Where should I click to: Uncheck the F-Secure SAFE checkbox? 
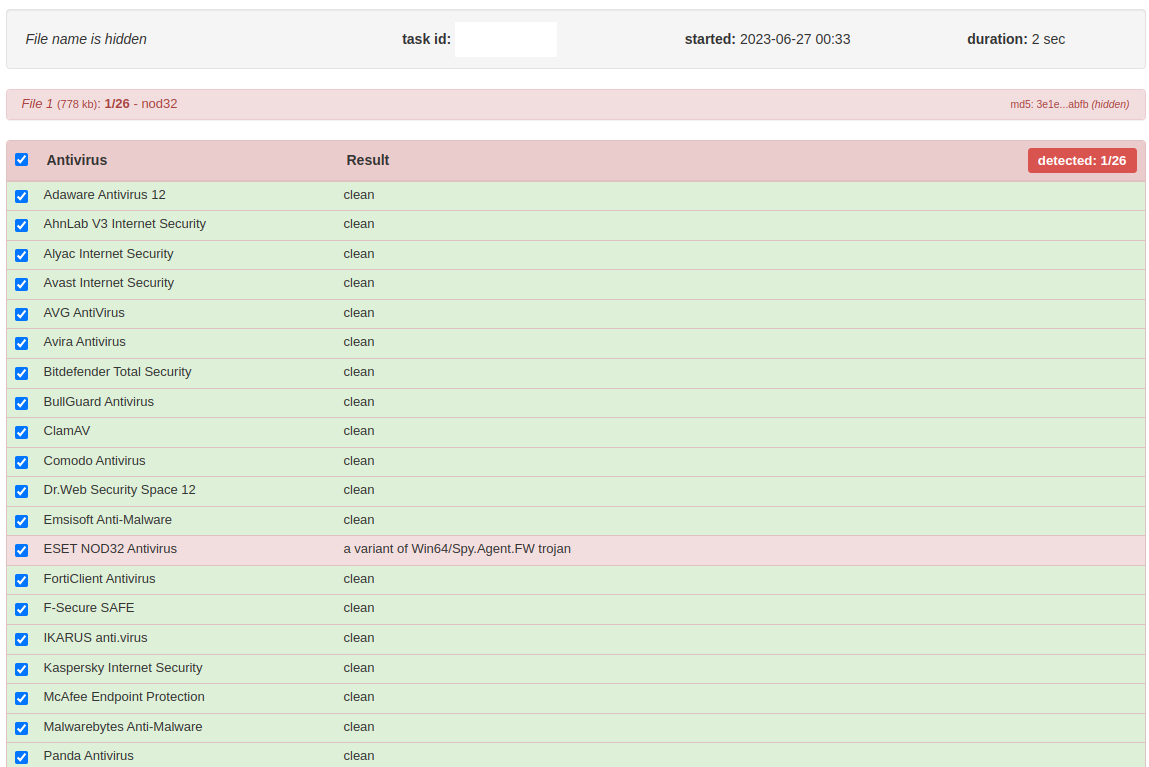[22, 609]
